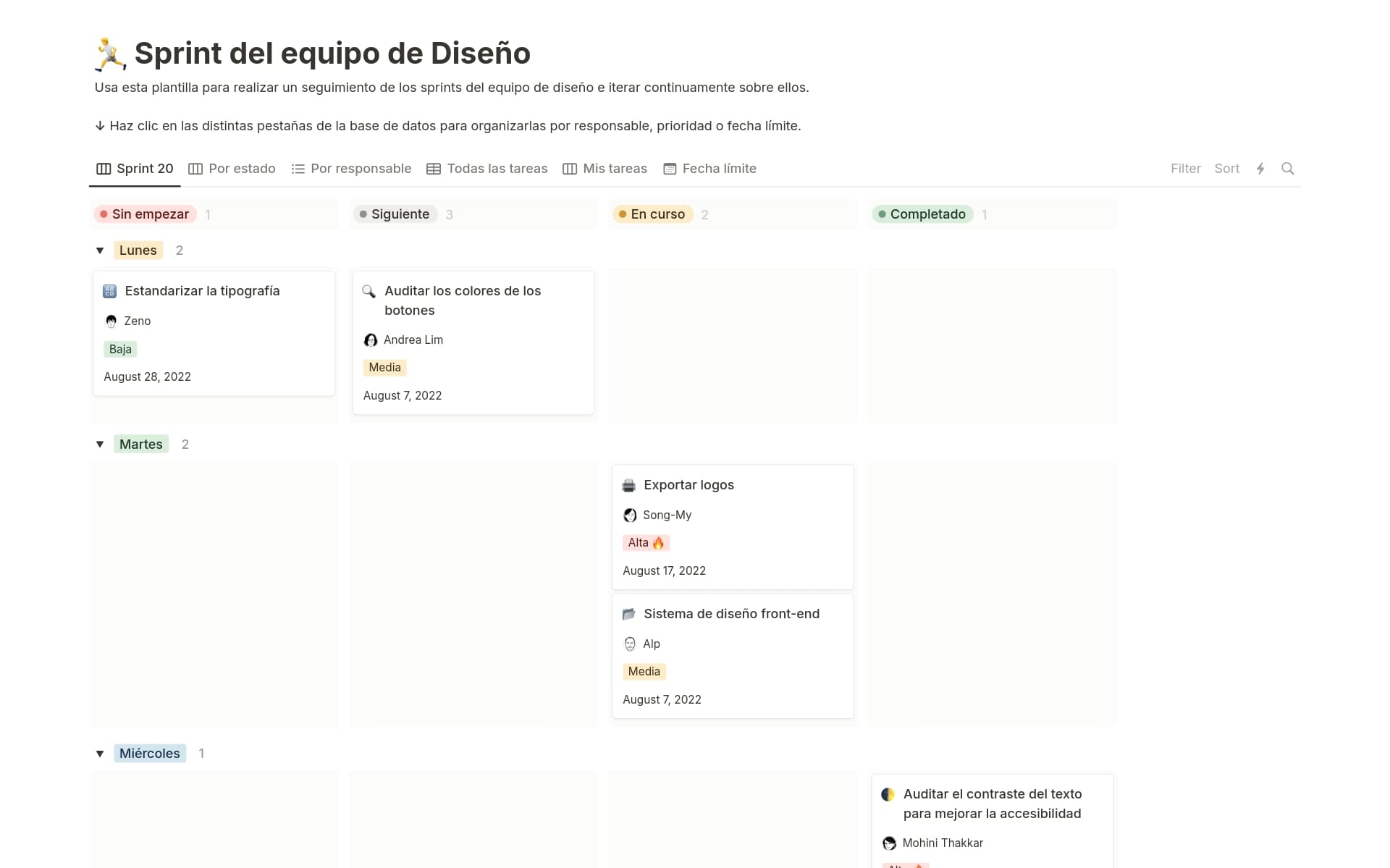This screenshot has width=1390, height=868.
Task: Click the list icon next to Por responsable
Action: pos(298,168)
